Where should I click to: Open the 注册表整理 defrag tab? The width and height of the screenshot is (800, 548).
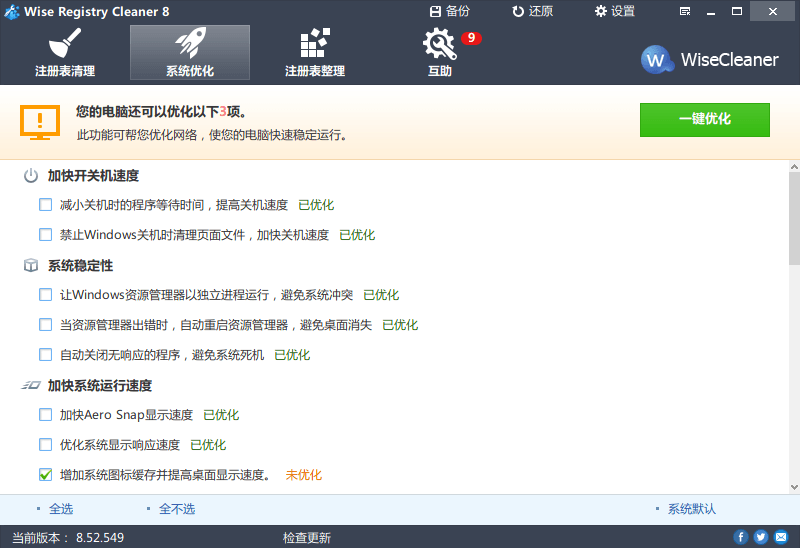(315, 53)
